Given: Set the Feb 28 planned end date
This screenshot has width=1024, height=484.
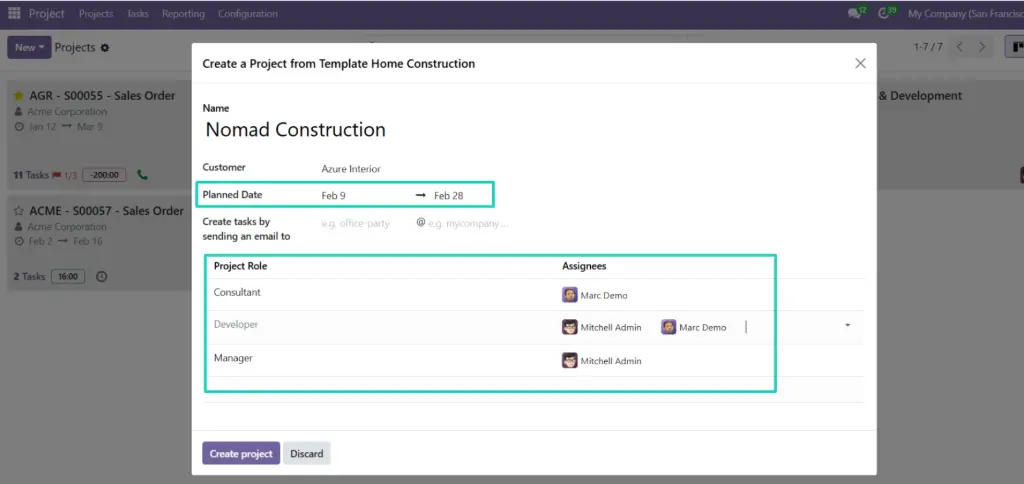Looking at the screenshot, I should coord(449,195).
